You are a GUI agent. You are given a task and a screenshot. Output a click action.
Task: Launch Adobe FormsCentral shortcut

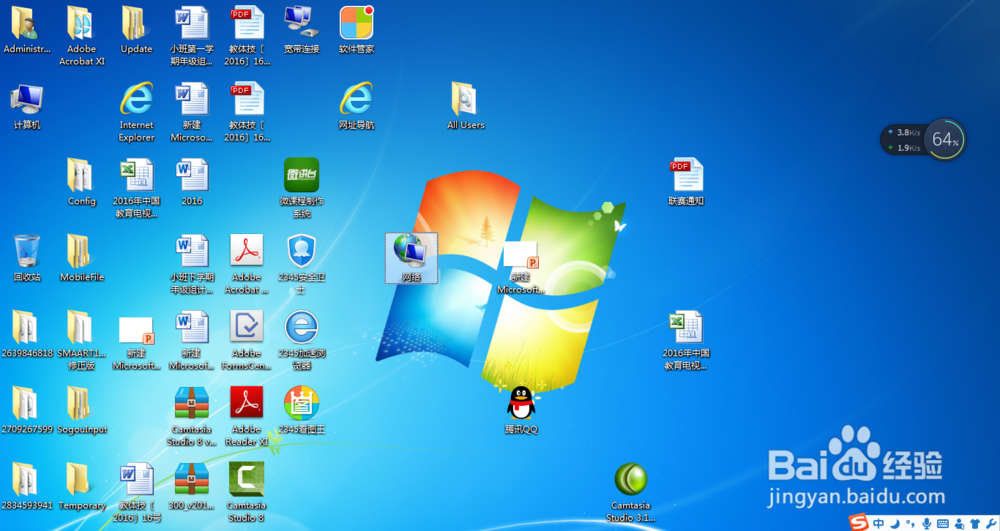(246, 340)
